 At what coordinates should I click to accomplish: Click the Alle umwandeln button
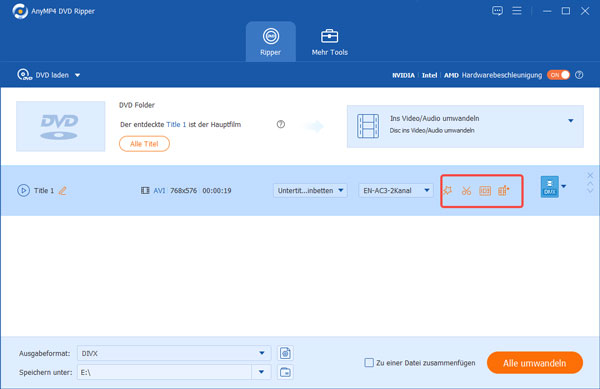(535, 363)
